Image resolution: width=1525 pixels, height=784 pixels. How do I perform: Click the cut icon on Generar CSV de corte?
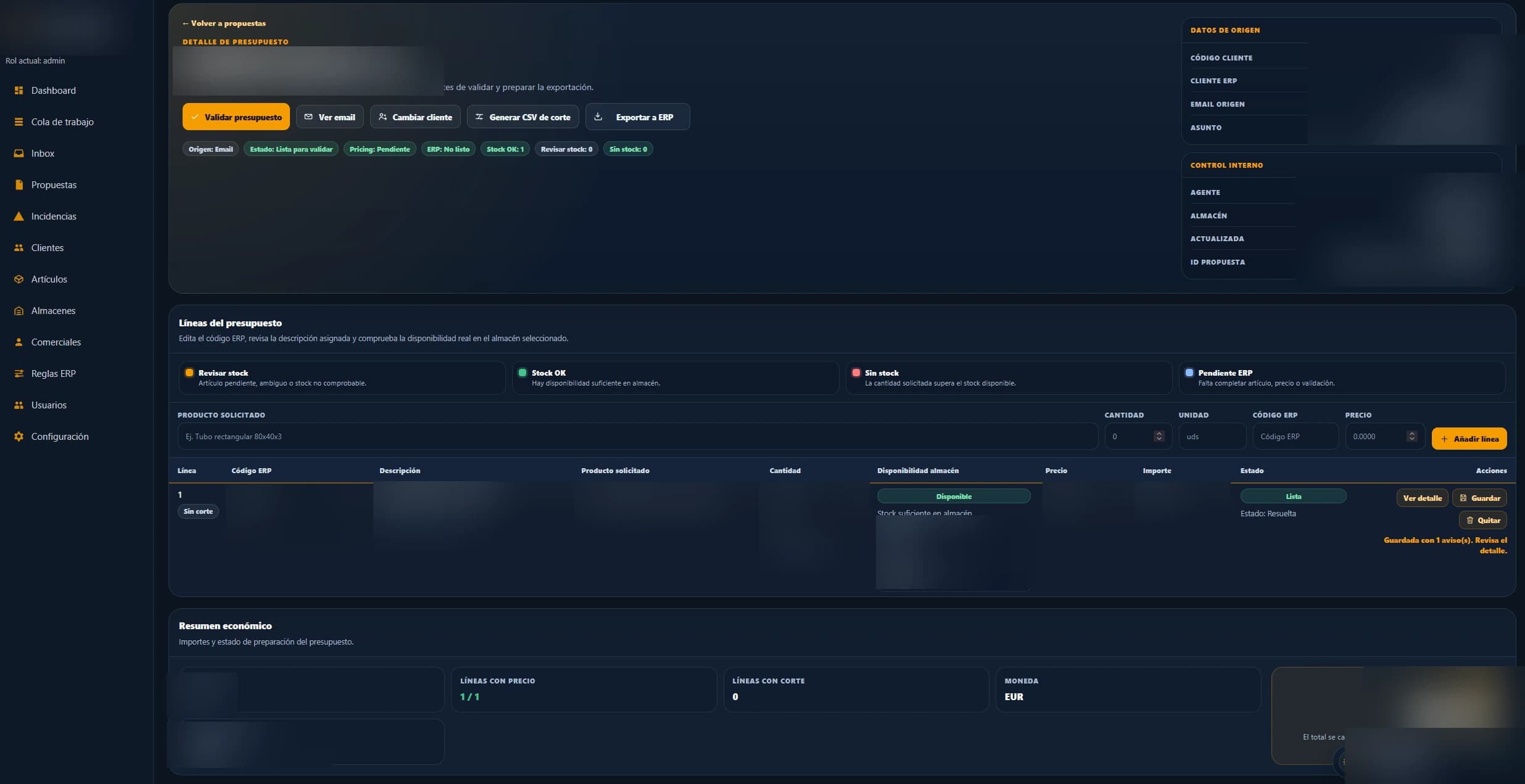(x=479, y=117)
